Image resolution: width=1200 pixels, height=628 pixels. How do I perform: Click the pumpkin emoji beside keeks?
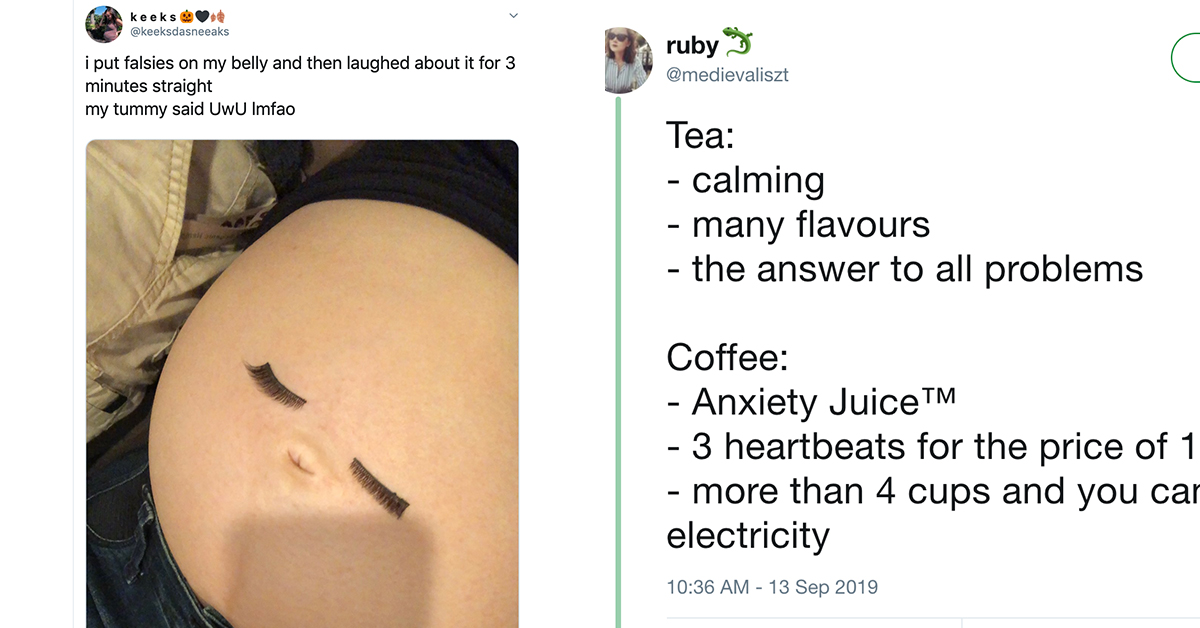187,17
